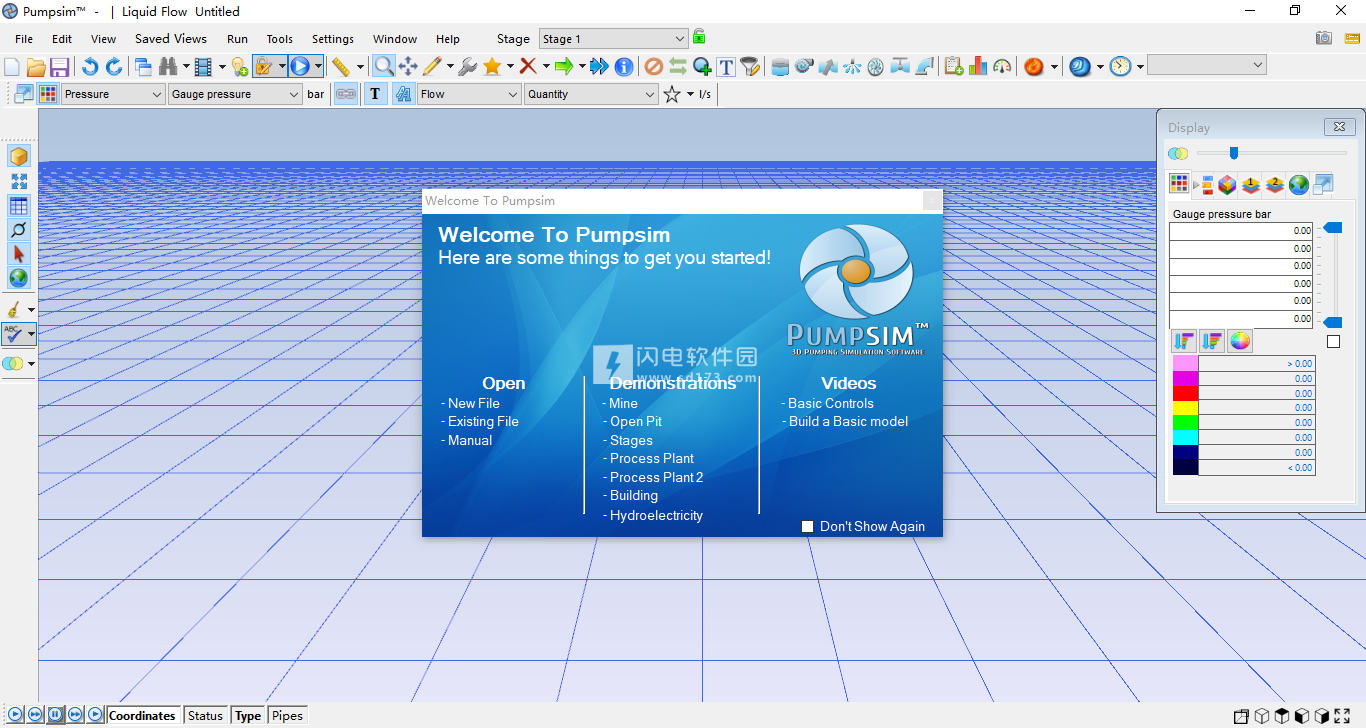Open the Saved Views menu

pos(171,39)
